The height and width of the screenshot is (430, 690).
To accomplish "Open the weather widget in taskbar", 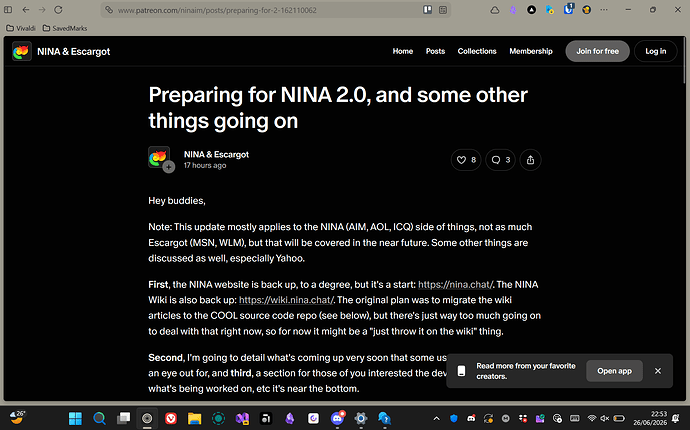I will coord(18,417).
